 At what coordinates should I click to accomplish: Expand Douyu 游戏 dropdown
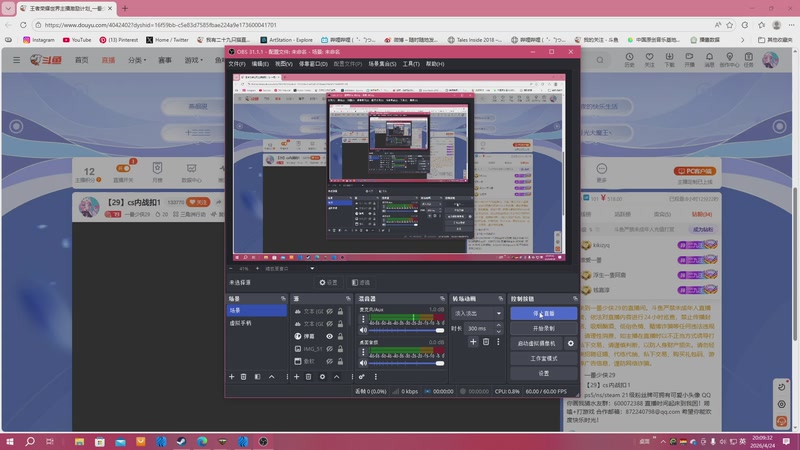pos(193,60)
